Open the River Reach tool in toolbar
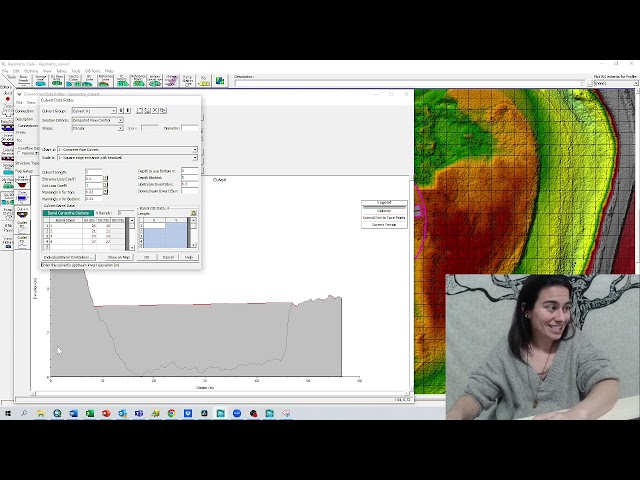 24,80
